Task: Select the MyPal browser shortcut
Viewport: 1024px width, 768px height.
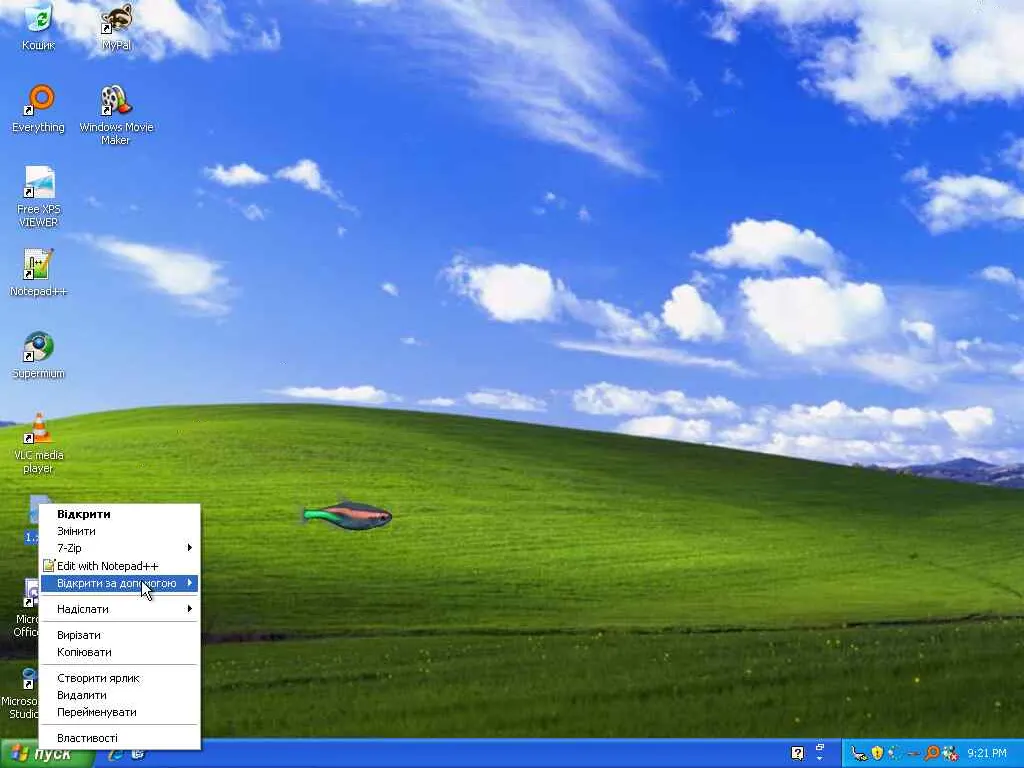Action: pyautogui.click(x=116, y=26)
